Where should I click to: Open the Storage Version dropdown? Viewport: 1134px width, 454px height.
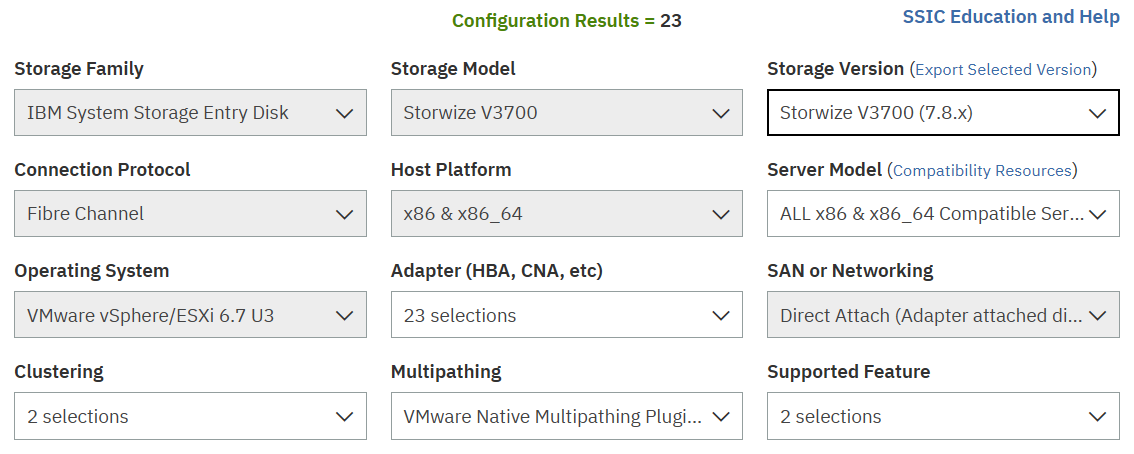coord(943,113)
